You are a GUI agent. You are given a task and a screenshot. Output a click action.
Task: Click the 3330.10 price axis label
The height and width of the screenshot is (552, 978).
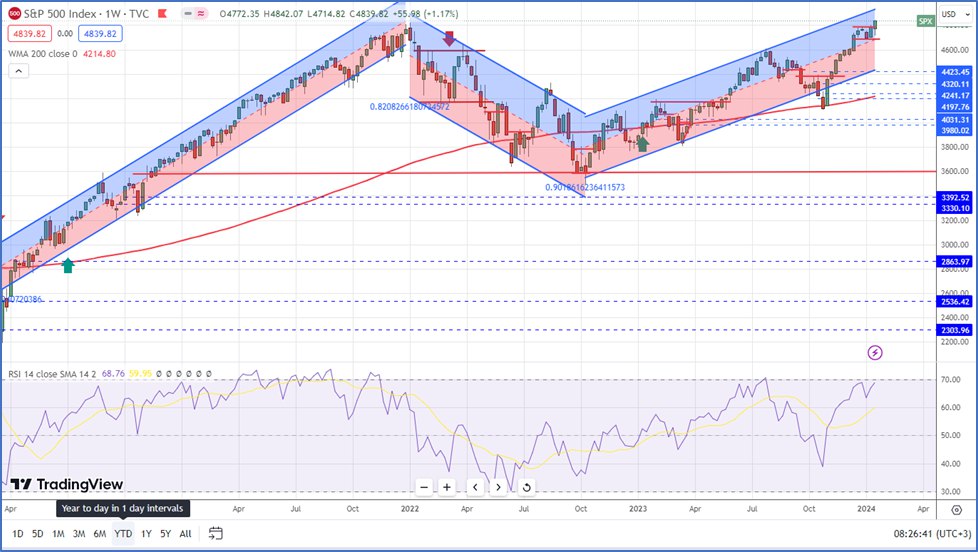[x=955, y=208]
